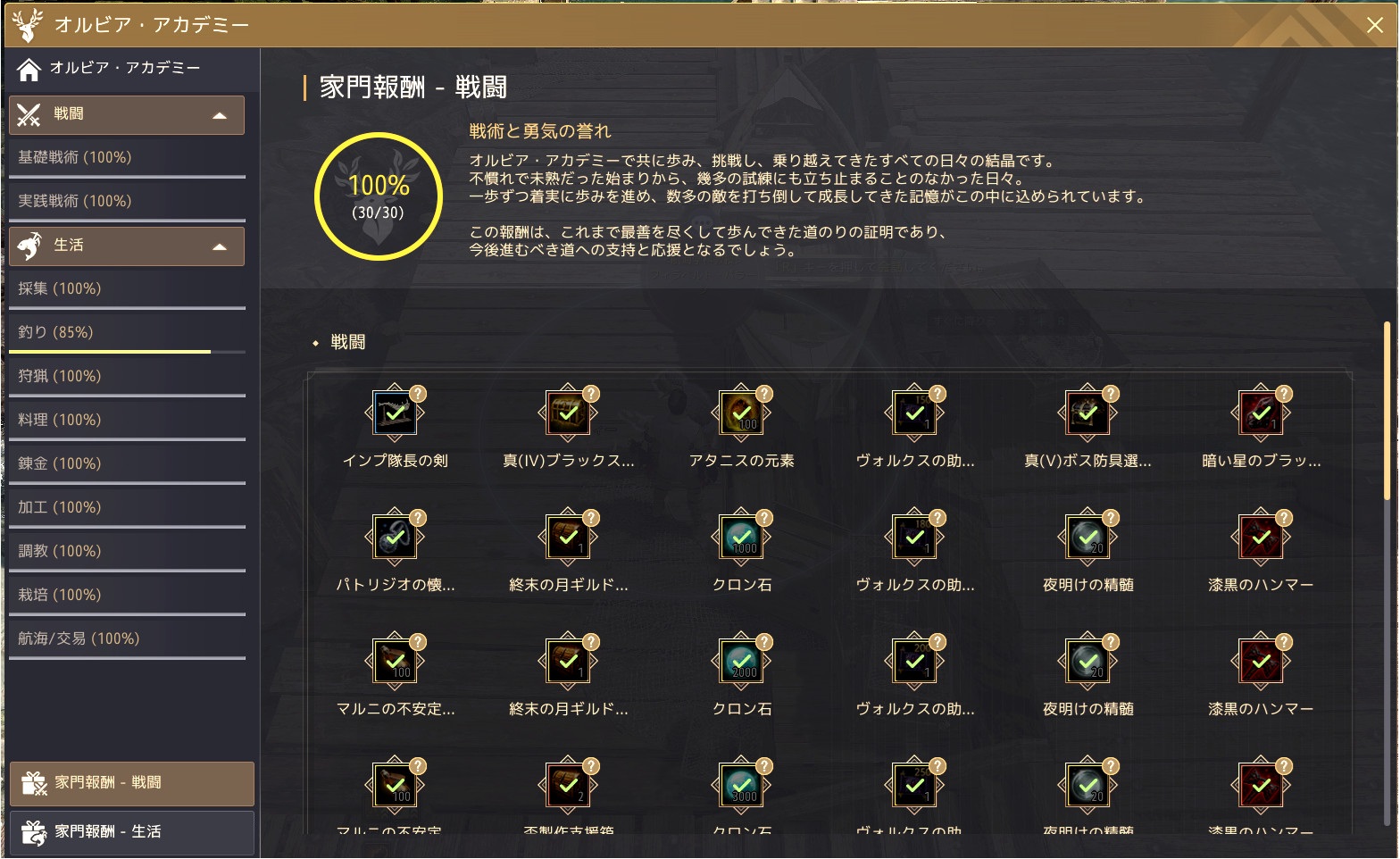Collapse the 戦闘 category header
Viewport: 1400px width, 859px height.
pos(127,114)
